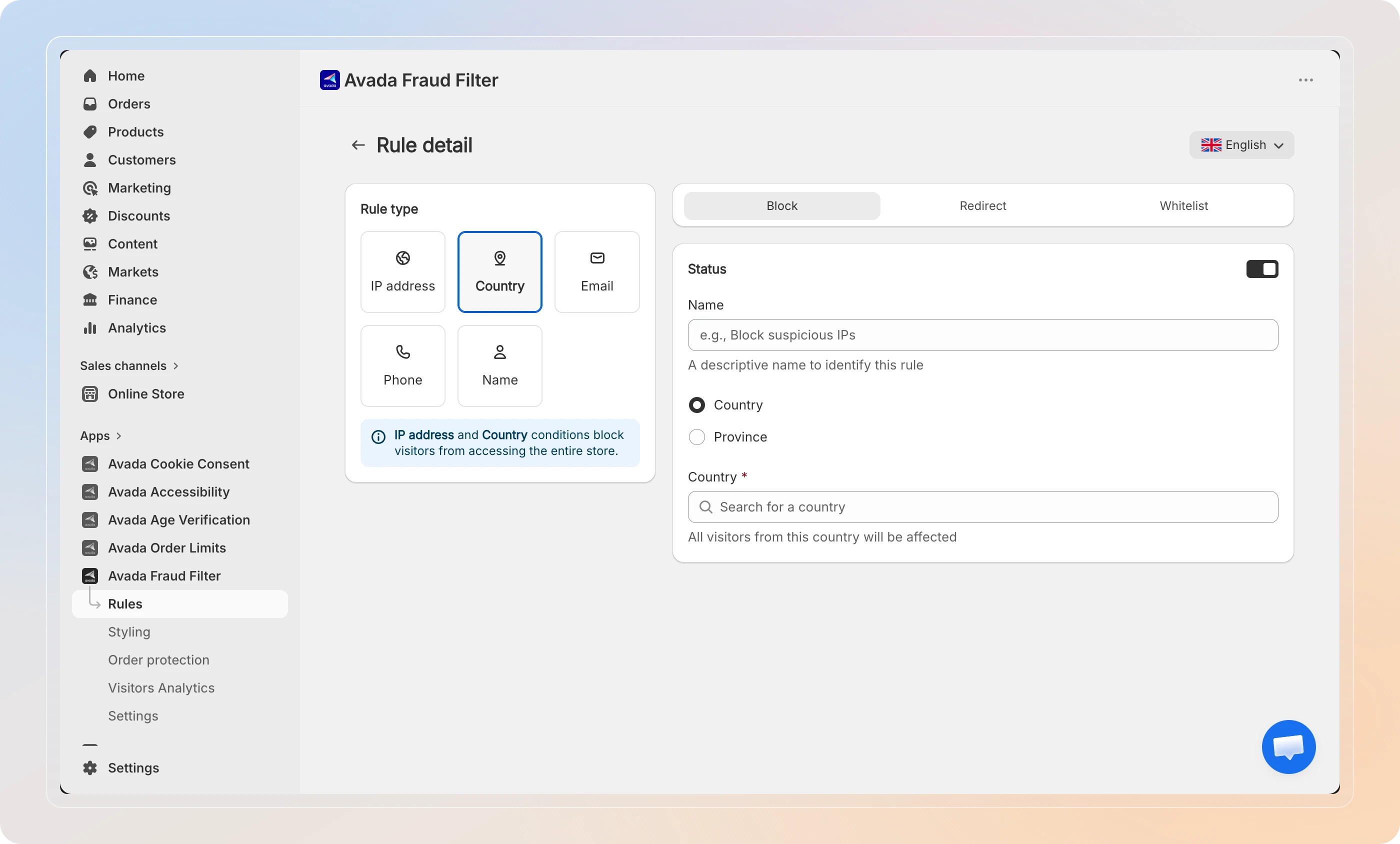Image resolution: width=1400 pixels, height=844 pixels.
Task: Open the Rules submenu item
Action: [x=179, y=604]
